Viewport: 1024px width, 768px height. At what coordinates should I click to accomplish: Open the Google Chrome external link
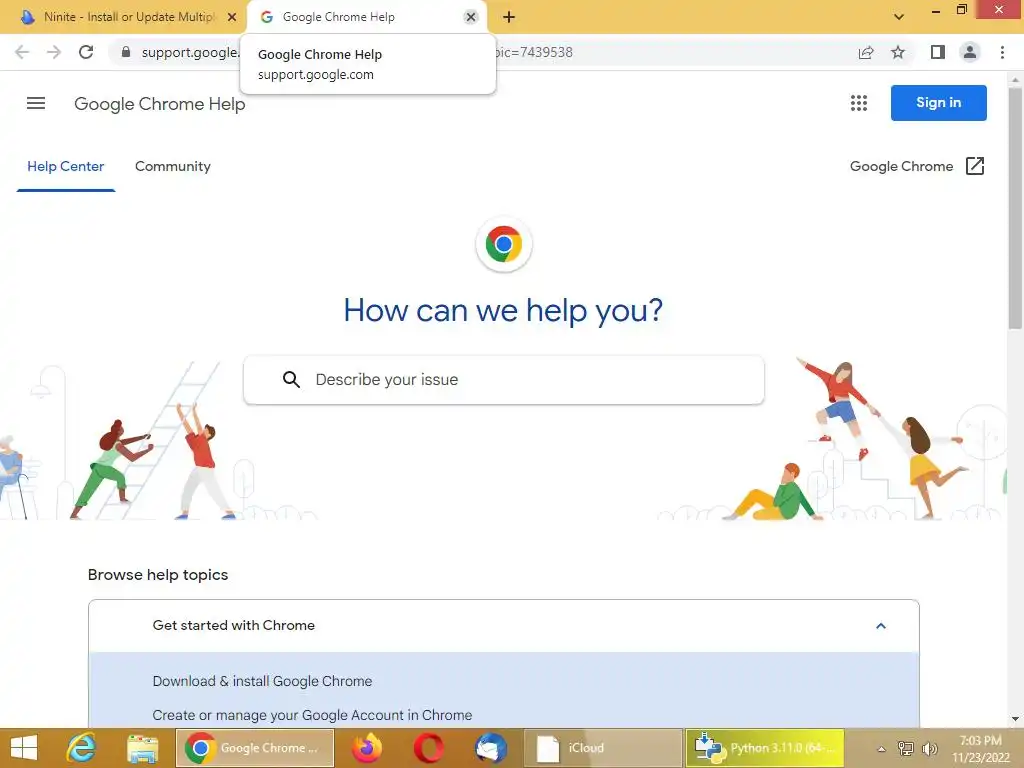pyautogui.click(x=917, y=166)
